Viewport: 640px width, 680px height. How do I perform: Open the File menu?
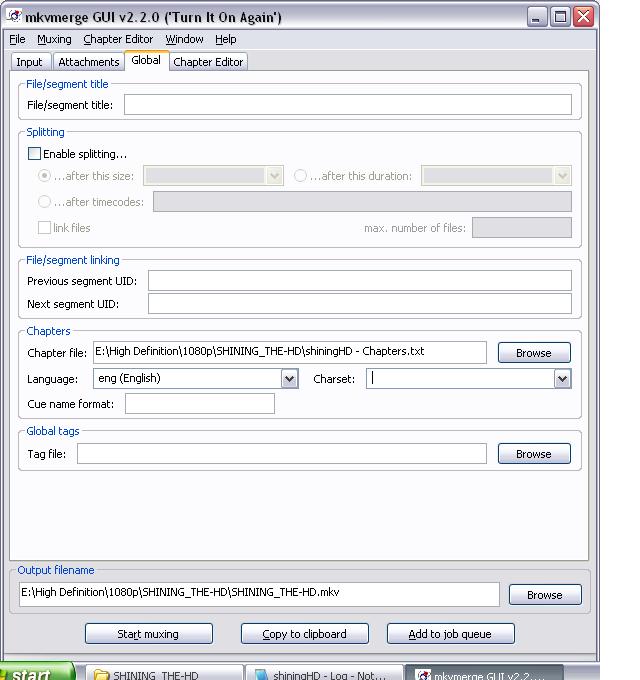pyautogui.click(x=17, y=39)
